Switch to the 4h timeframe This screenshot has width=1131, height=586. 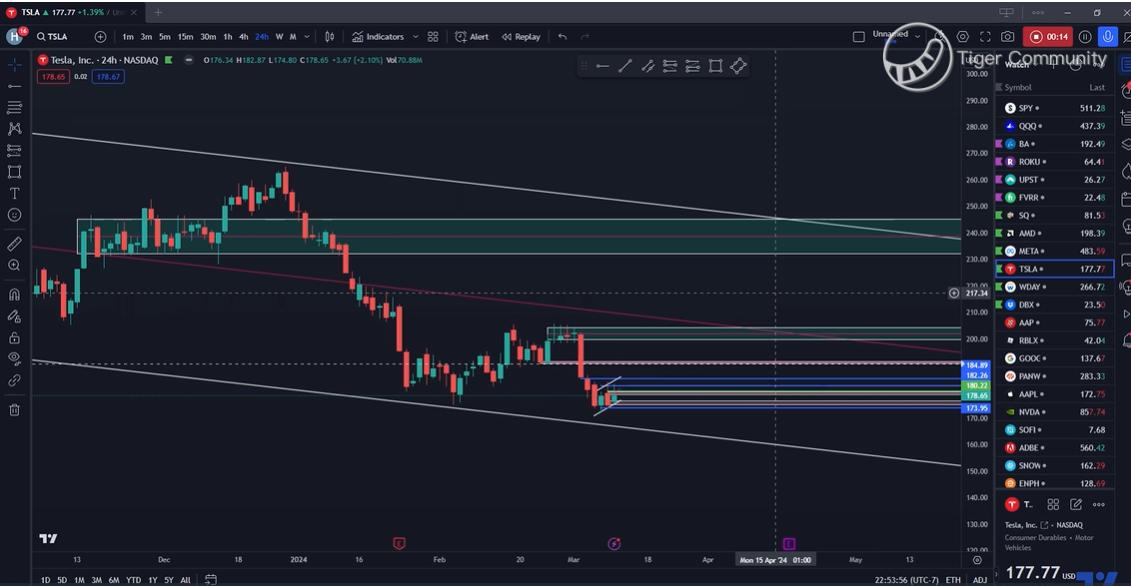(244, 37)
